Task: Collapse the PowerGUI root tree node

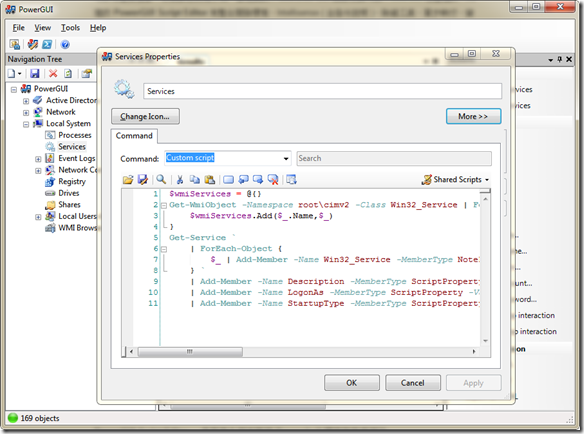Action: pyautogui.click(x=14, y=89)
